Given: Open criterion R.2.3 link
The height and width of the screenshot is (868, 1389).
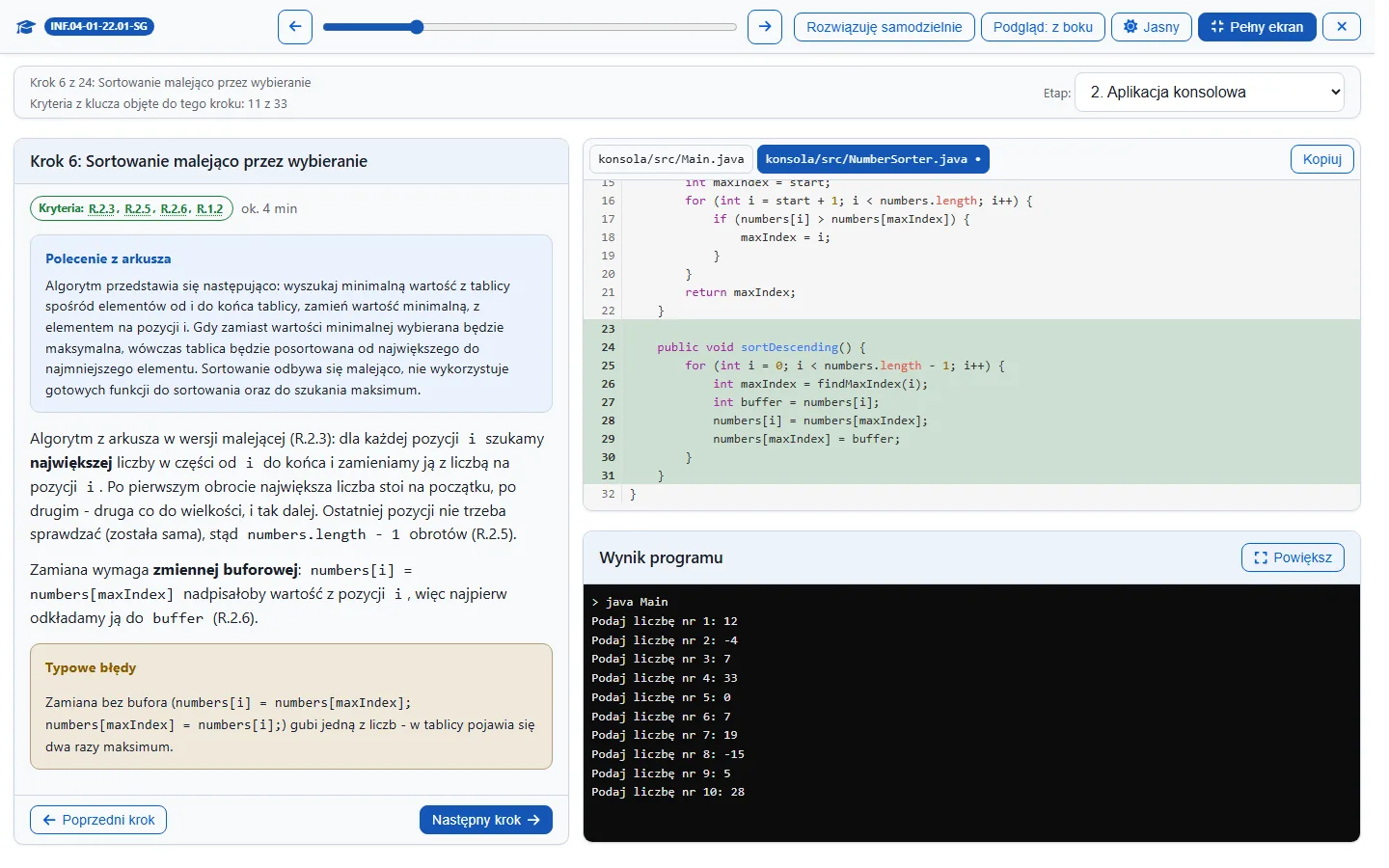Looking at the screenshot, I should point(102,208).
